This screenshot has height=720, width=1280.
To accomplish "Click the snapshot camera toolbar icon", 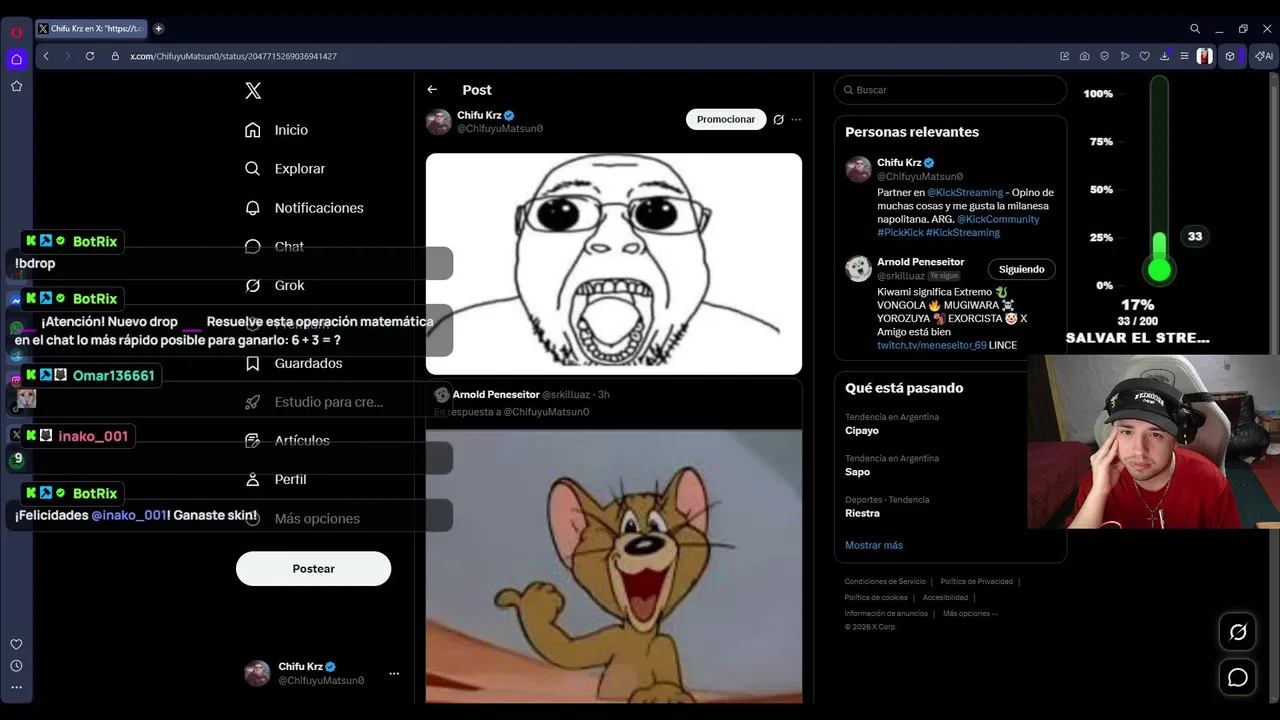I will point(1085,56).
